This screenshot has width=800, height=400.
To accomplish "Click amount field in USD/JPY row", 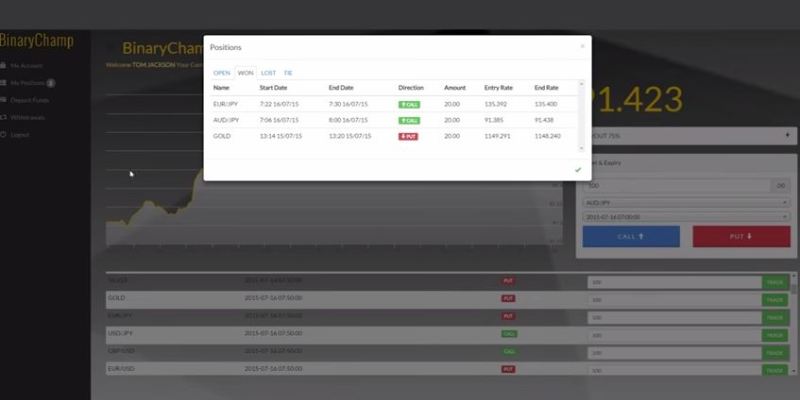I will [x=674, y=335].
